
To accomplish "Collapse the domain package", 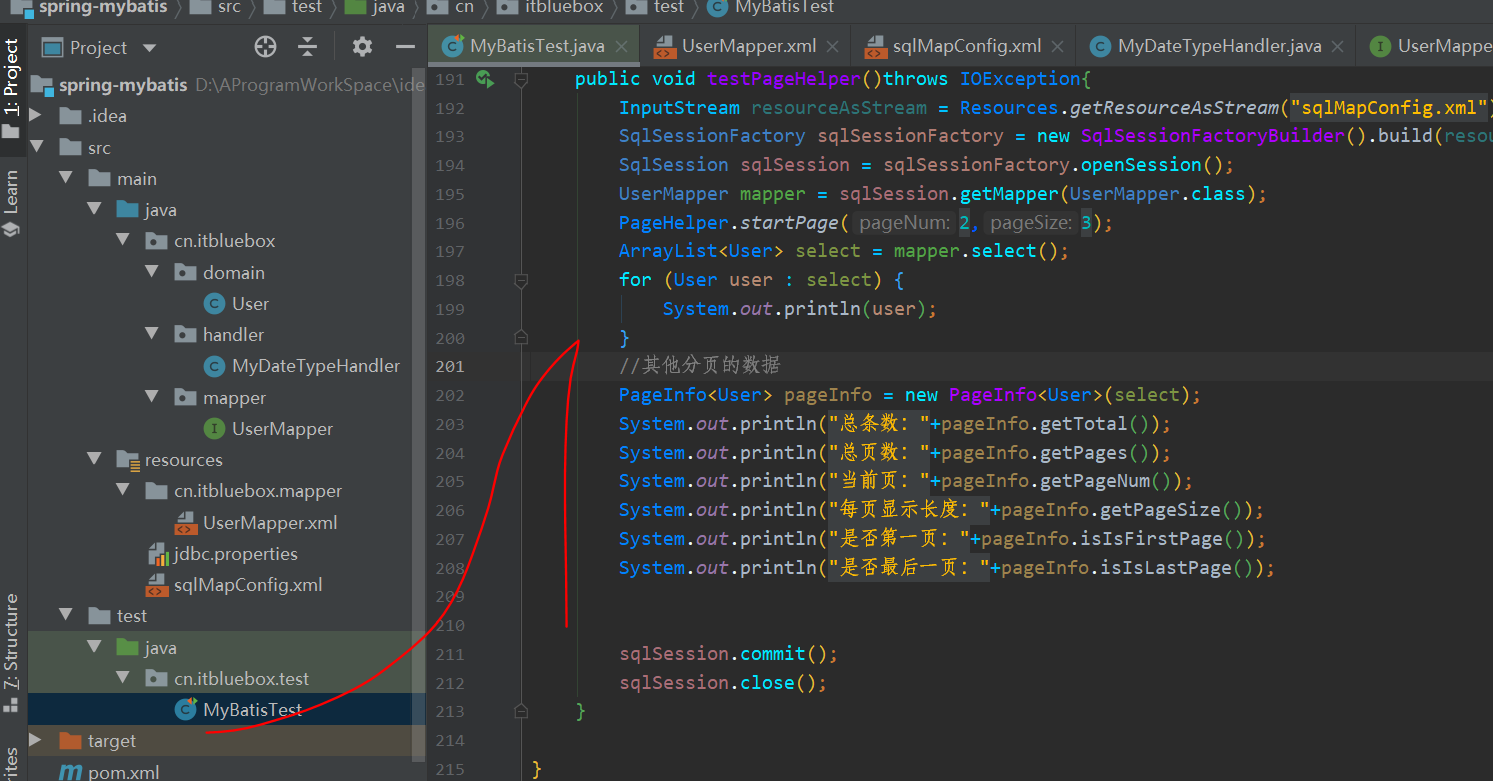I will pos(153,272).
